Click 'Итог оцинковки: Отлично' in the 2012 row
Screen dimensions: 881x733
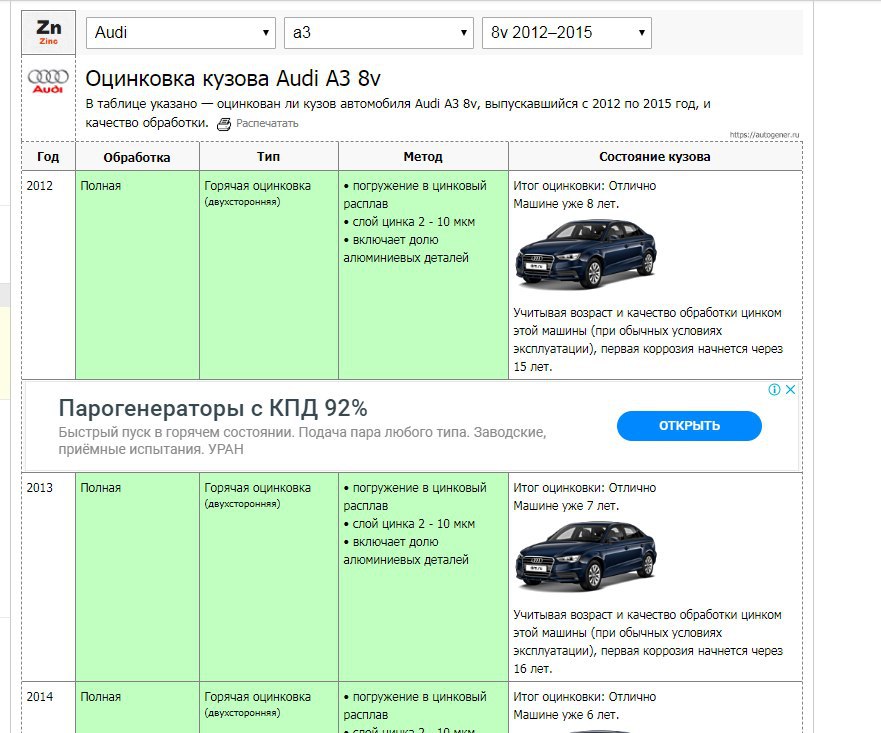pos(584,186)
